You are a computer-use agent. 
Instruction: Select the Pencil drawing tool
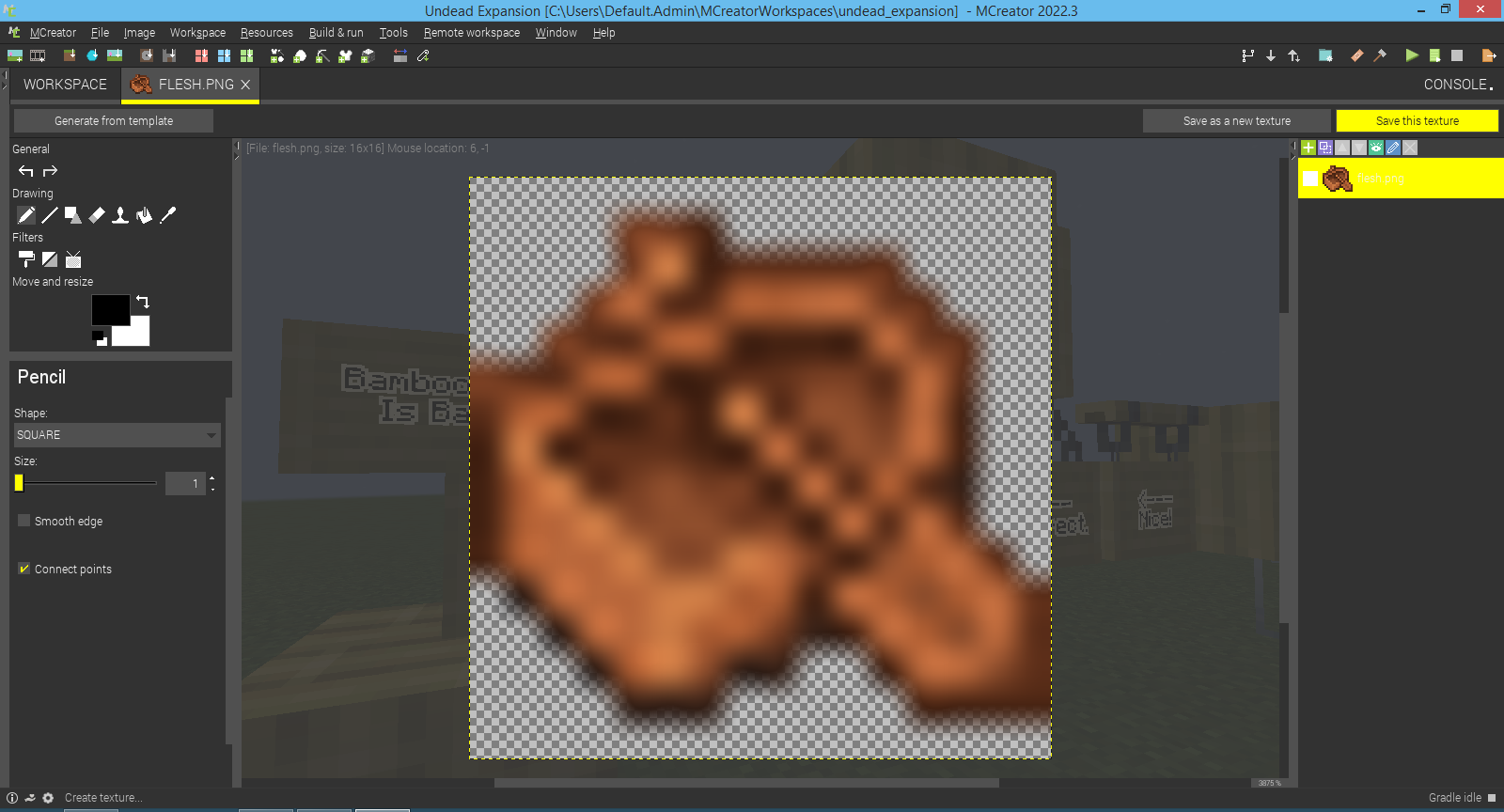click(26, 215)
